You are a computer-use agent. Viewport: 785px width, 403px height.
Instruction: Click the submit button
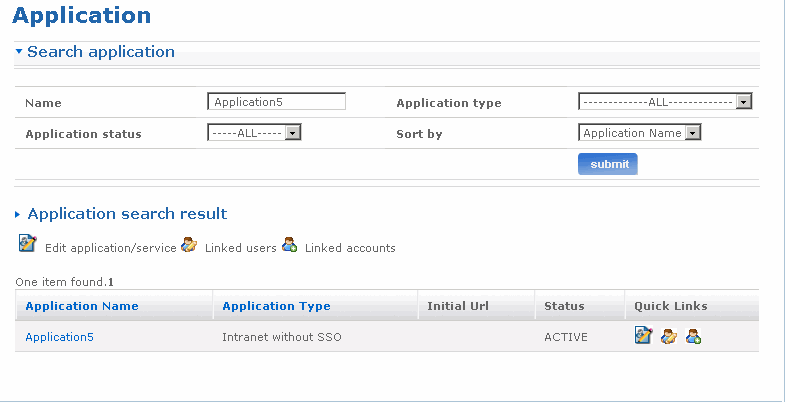tap(608, 164)
